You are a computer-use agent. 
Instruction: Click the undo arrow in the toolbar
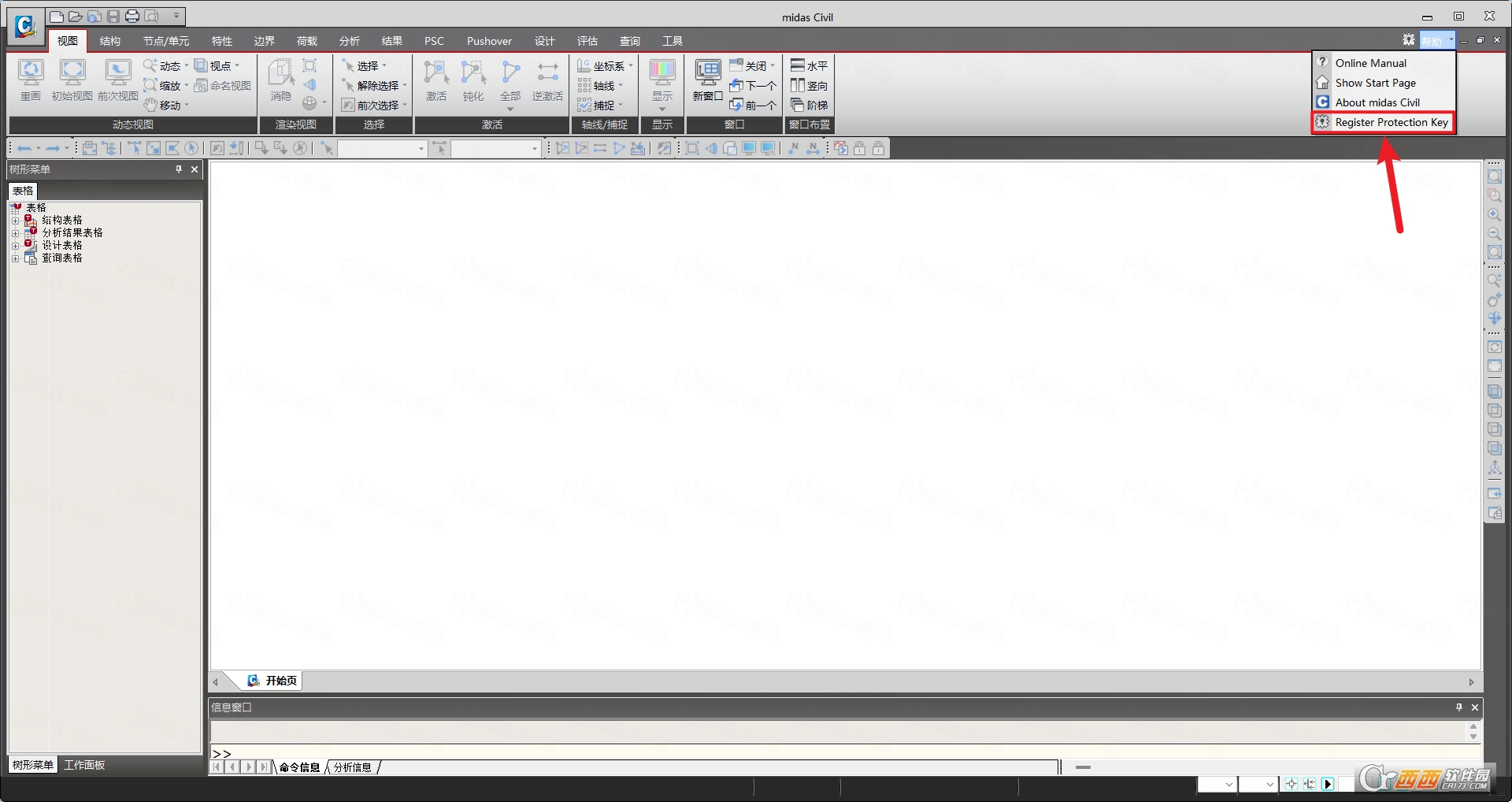pyautogui.click(x=24, y=148)
